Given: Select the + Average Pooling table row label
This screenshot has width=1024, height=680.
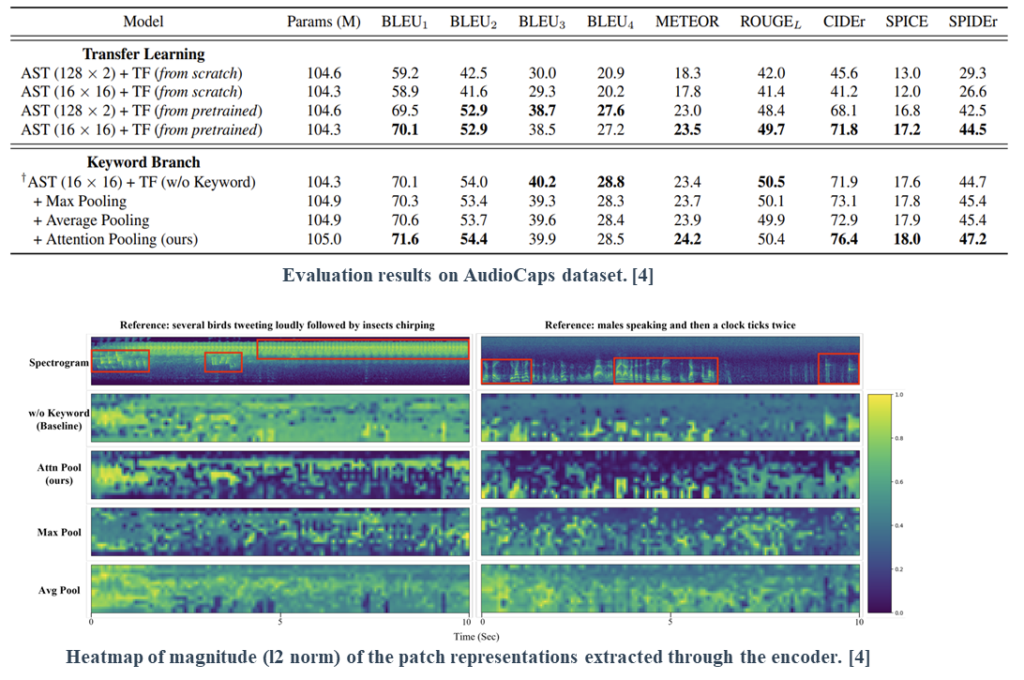Looking at the screenshot, I should point(90,219).
